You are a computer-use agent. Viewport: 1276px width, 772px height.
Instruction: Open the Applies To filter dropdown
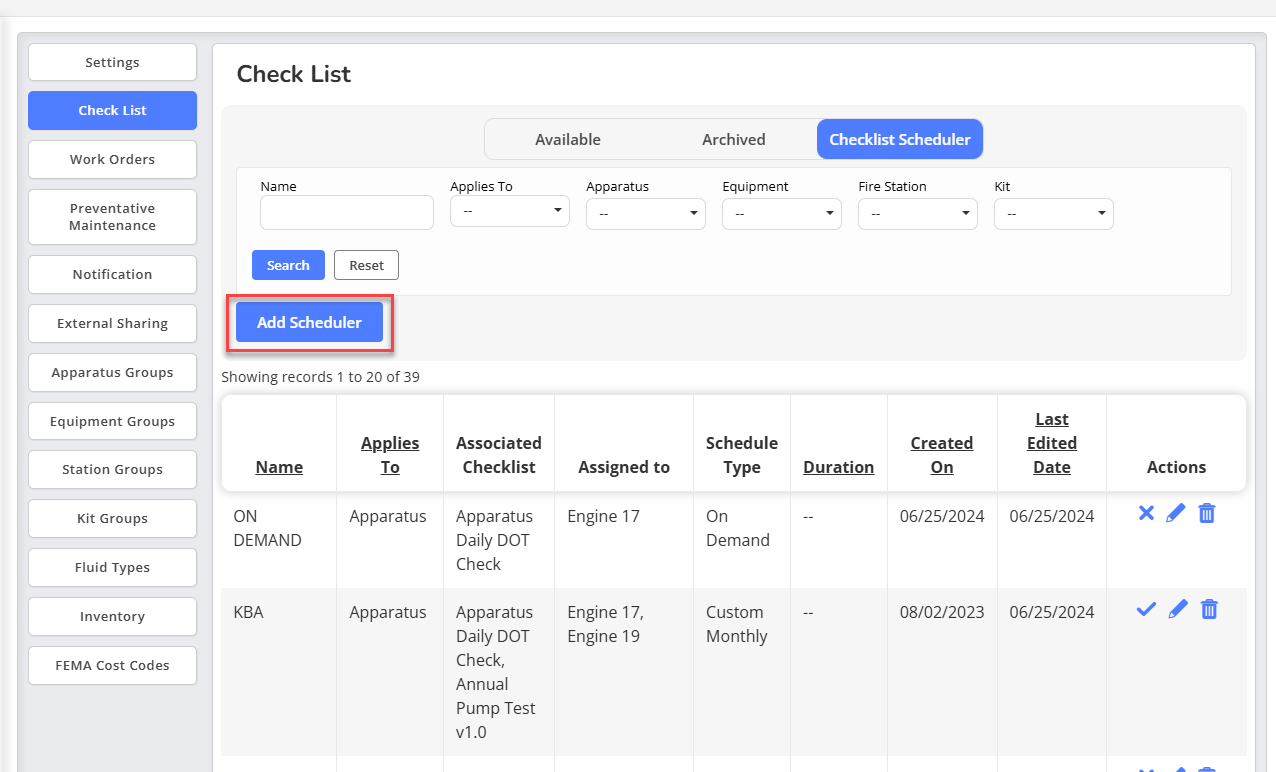(510, 212)
